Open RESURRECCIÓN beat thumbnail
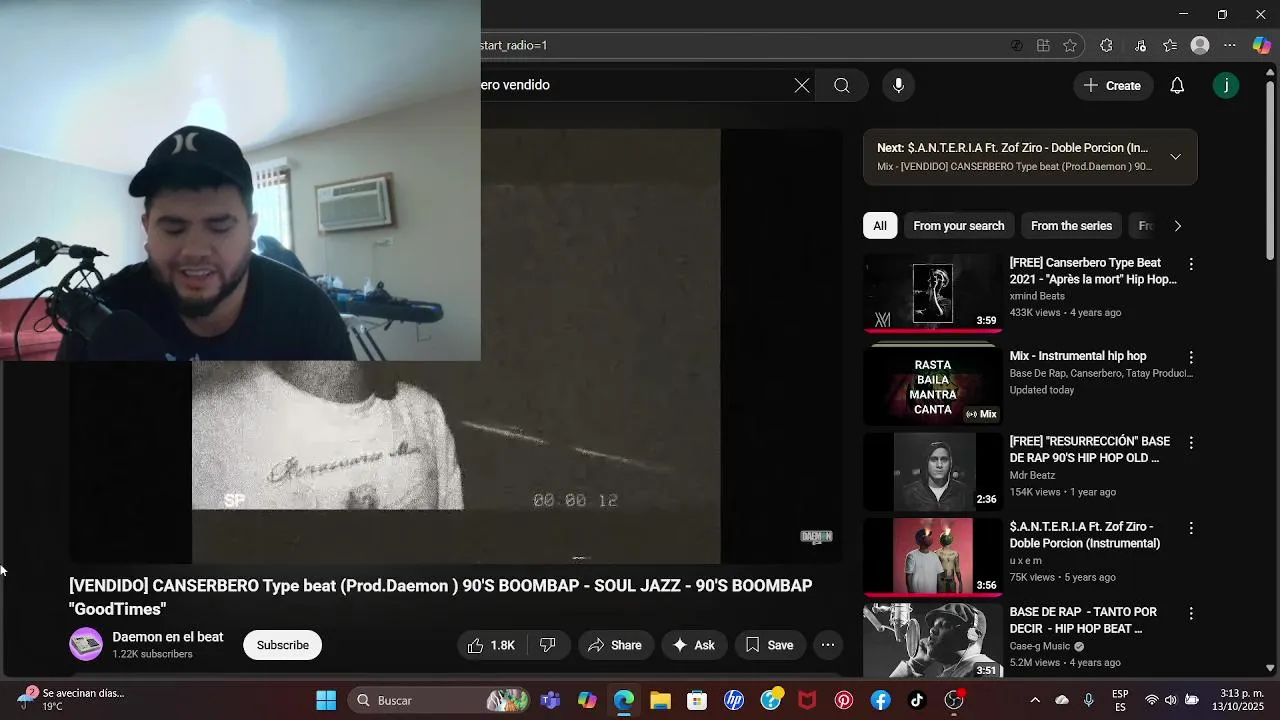 (x=933, y=471)
